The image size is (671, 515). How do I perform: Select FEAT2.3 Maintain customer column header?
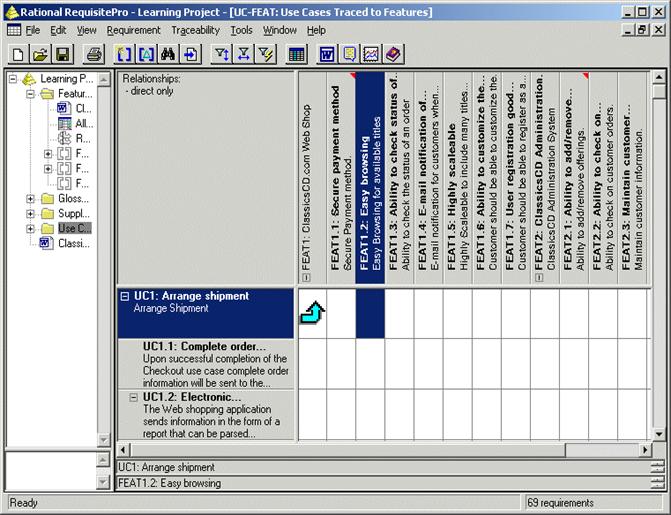pyautogui.click(x=632, y=178)
